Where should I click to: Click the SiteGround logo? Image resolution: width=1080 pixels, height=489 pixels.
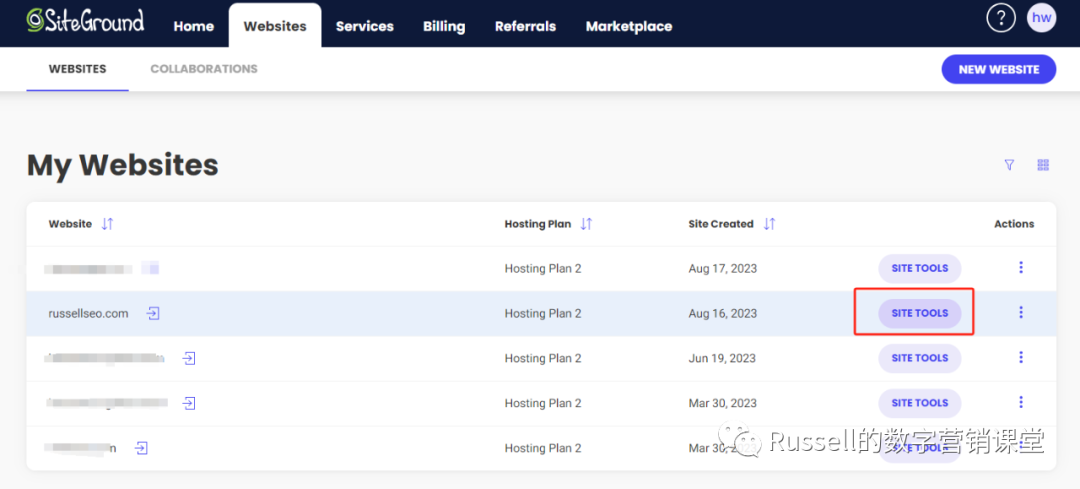(85, 21)
